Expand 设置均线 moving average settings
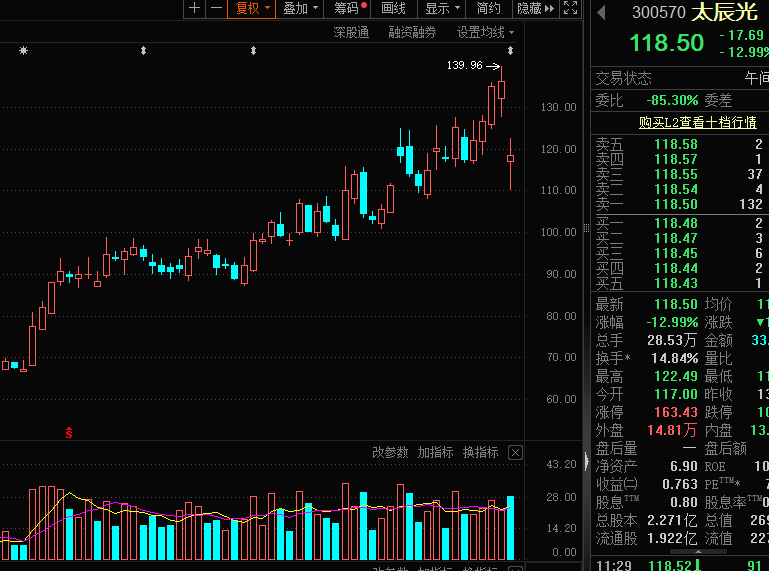 [485, 32]
